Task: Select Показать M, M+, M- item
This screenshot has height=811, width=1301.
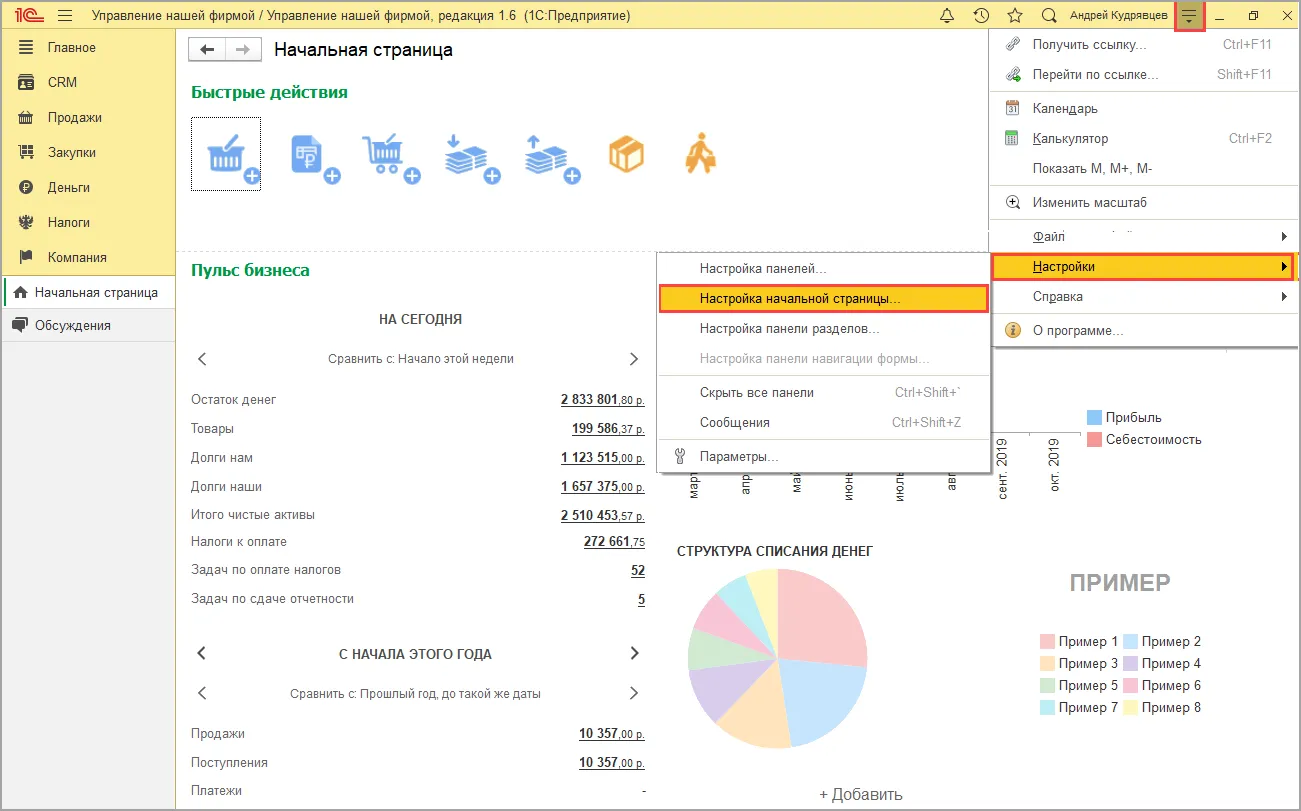Action: pyautogui.click(x=1143, y=168)
